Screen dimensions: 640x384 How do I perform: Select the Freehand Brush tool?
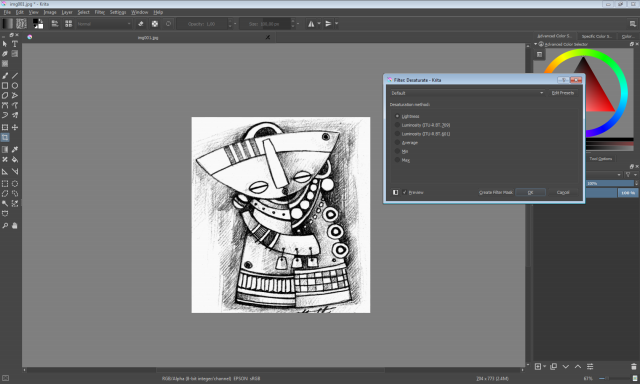pos(5,75)
